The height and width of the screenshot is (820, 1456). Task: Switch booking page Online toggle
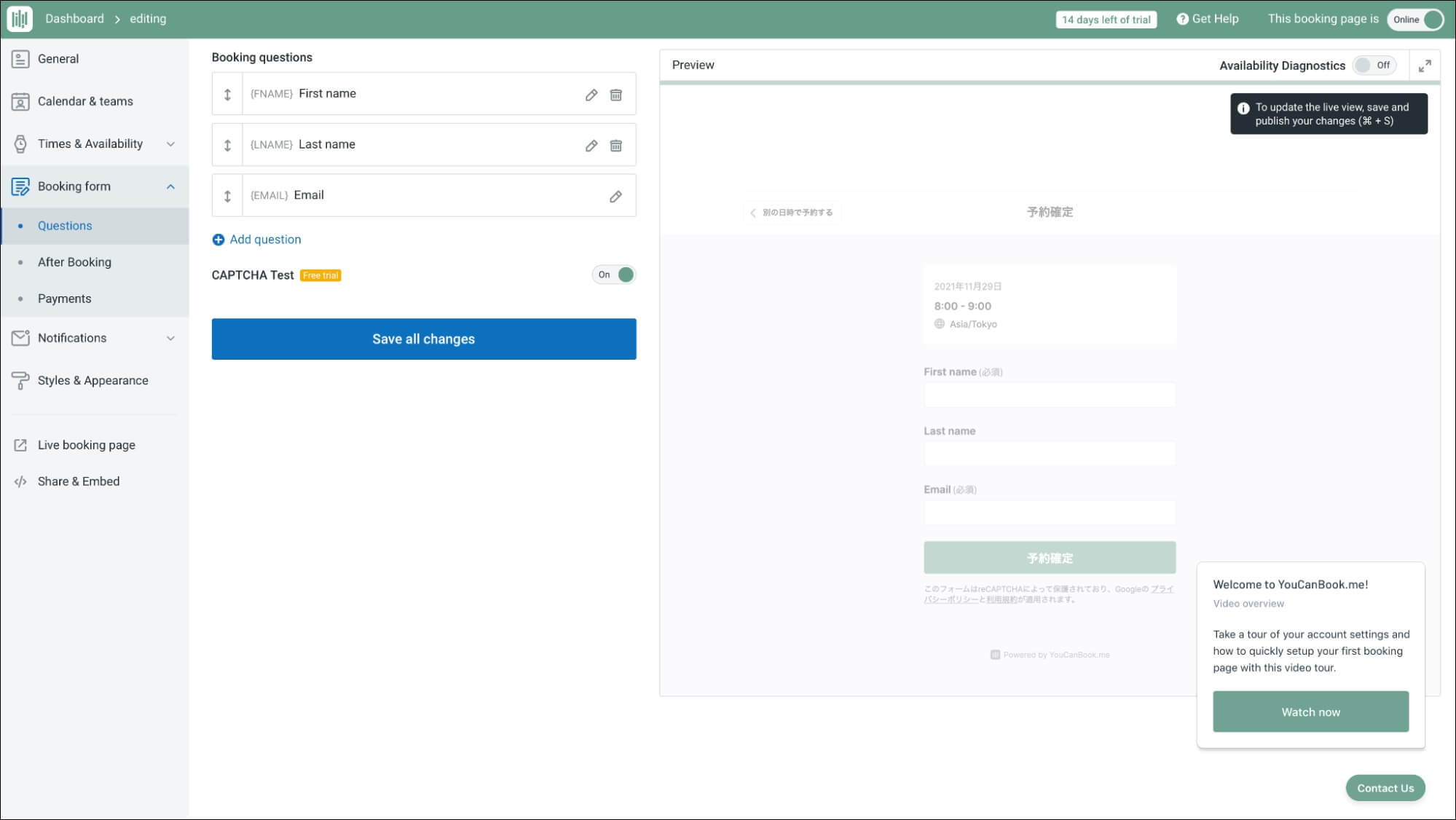(x=1416, y=20)
